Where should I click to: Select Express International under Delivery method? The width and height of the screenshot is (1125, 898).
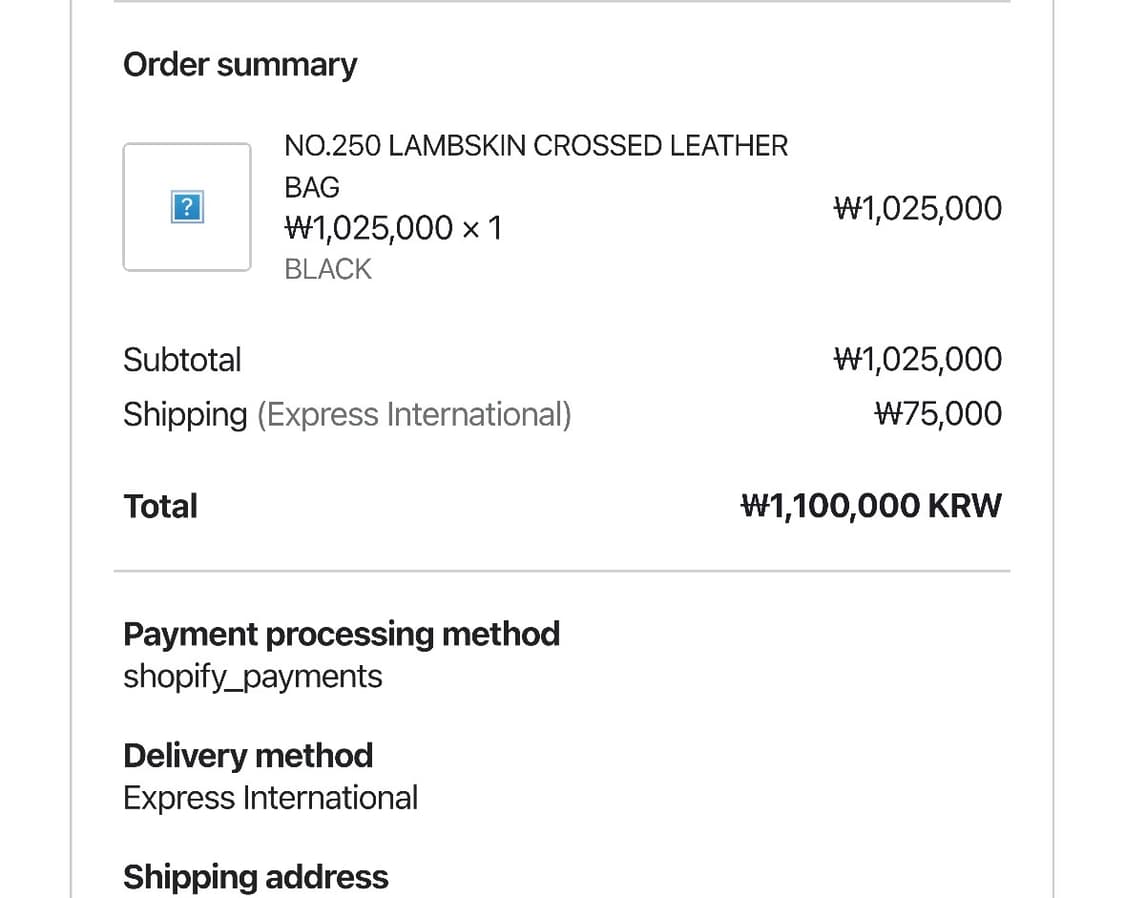pos(270,798)
